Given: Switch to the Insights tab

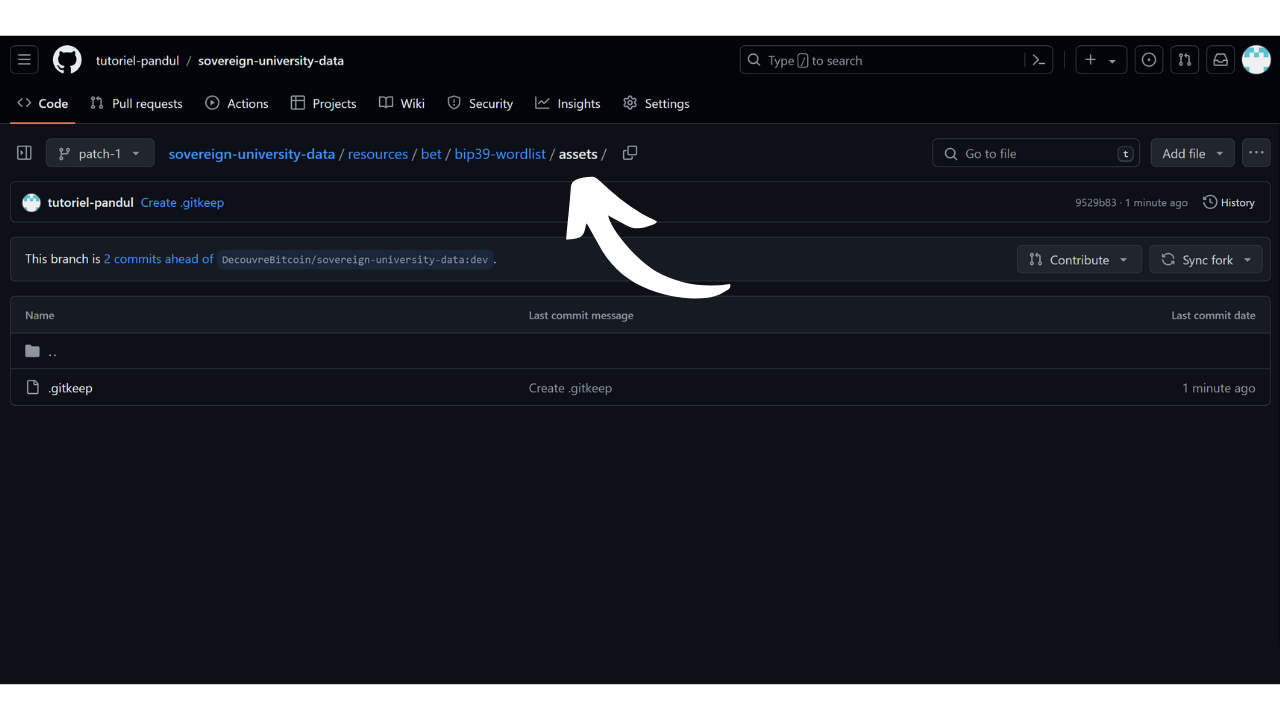Looking at the screenshot, I should pyautogui.click(x=568, y=103).
